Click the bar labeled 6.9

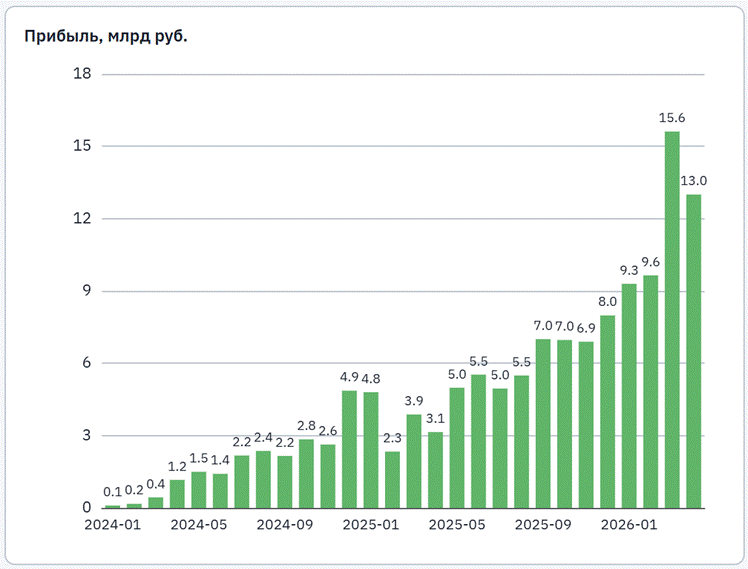586,424
